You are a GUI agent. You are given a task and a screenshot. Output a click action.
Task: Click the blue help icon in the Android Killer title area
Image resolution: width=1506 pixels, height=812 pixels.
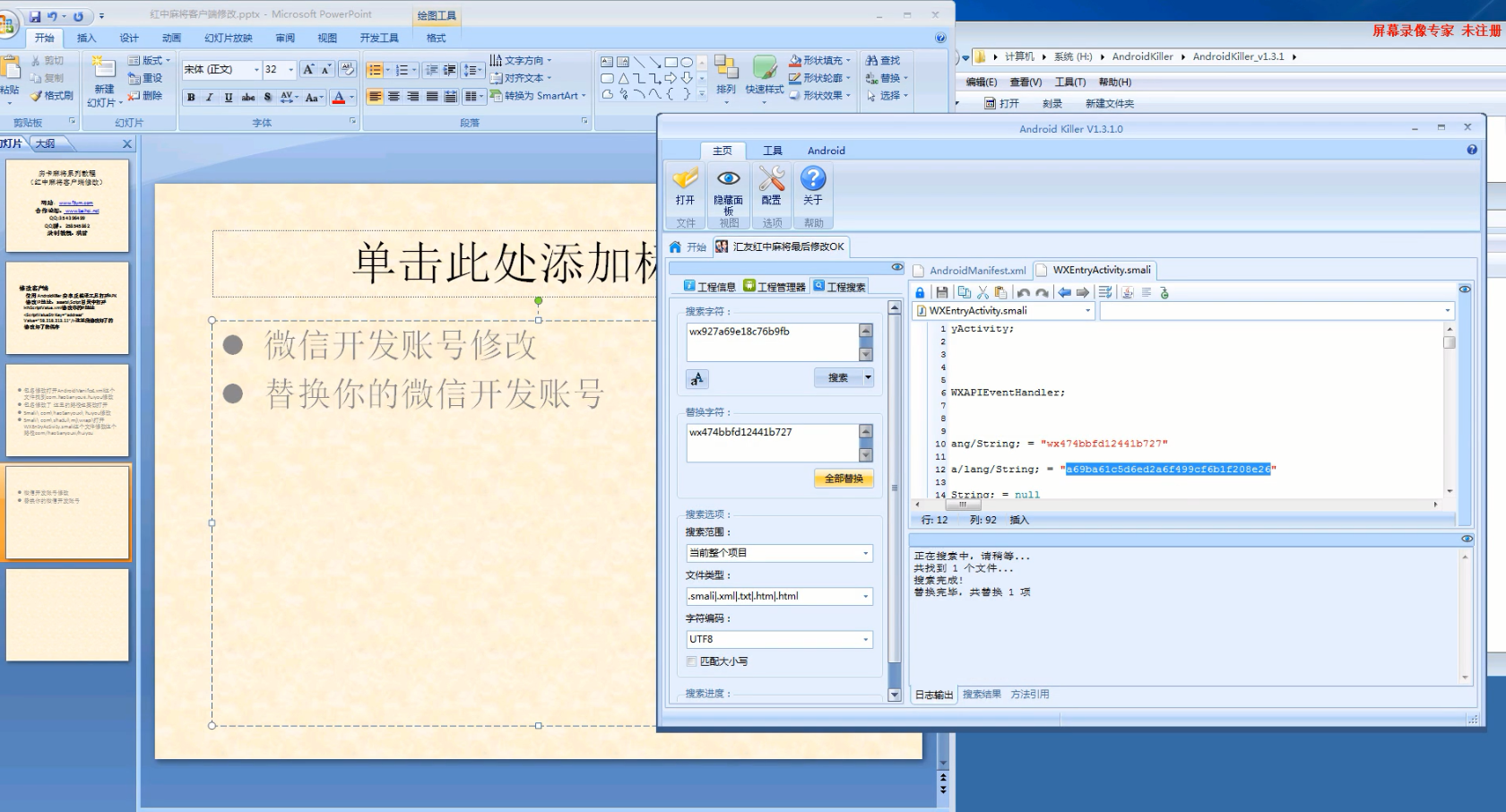pyautogui.click(x=1472, y=150)
